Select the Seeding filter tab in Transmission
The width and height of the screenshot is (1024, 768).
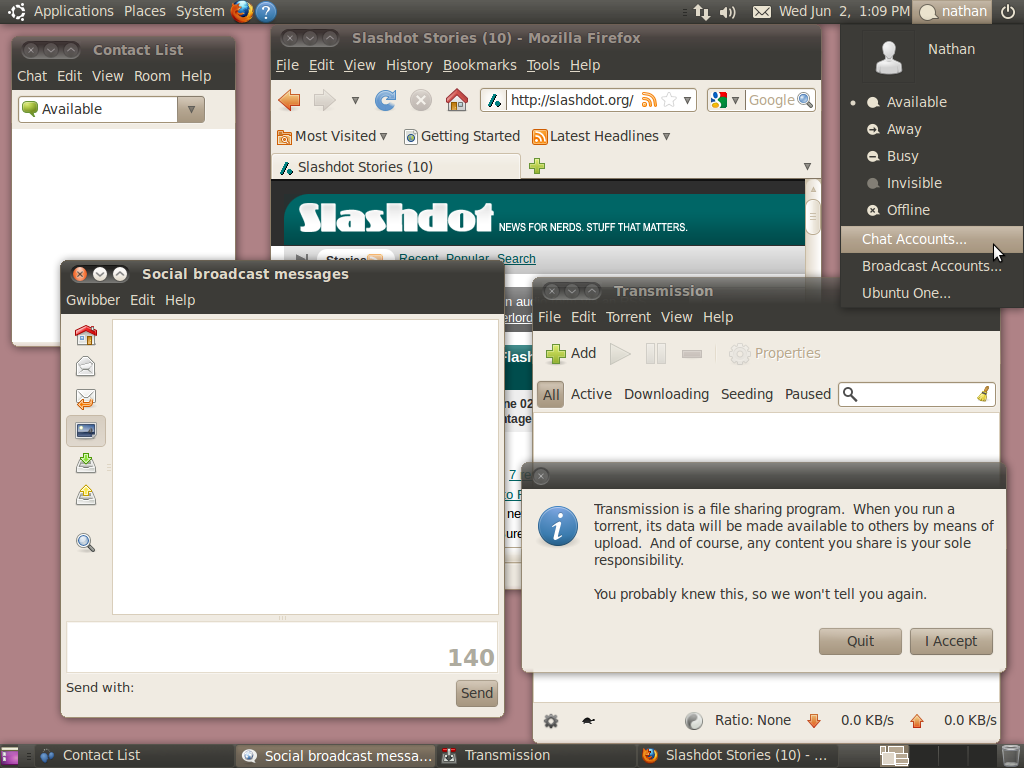[747, 394]
